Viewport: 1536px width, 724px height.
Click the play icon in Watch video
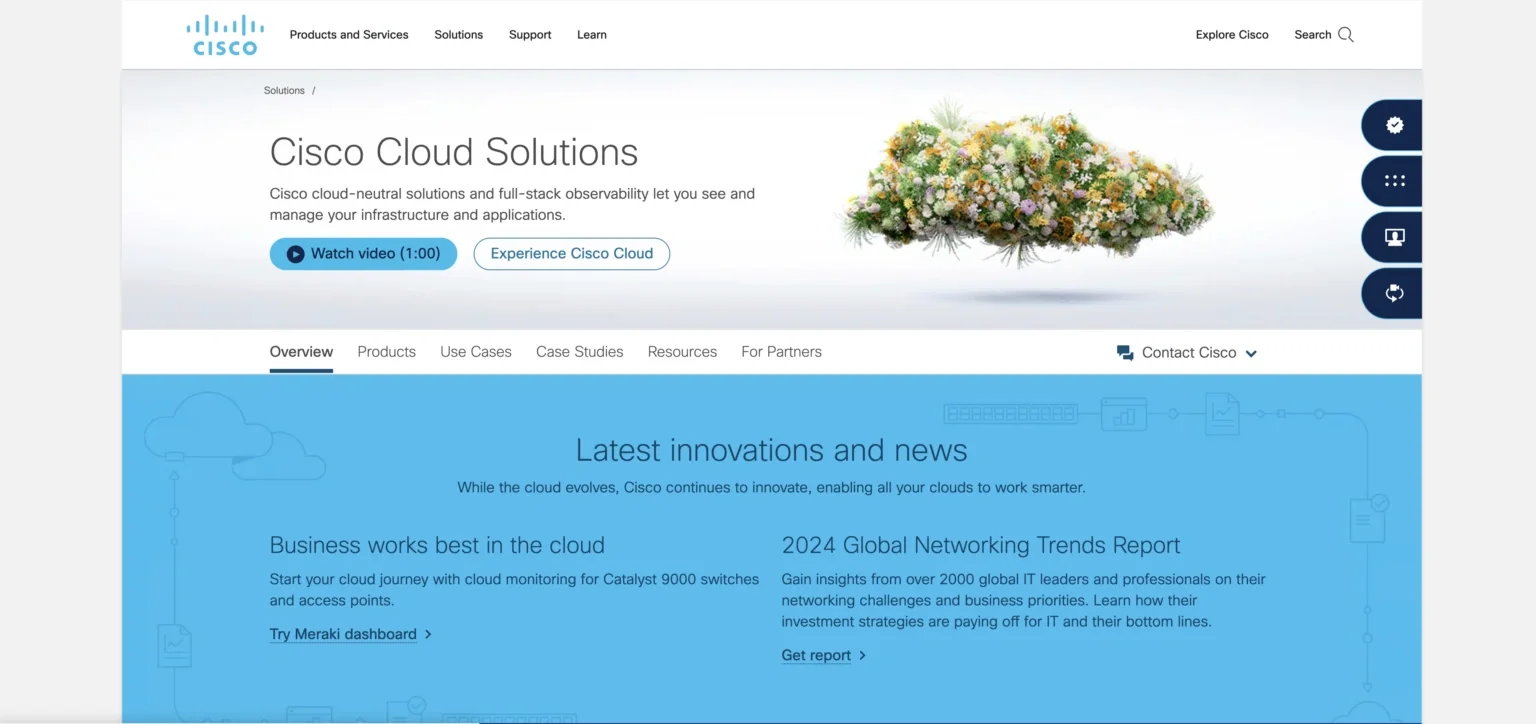click(x=295, y=254)
